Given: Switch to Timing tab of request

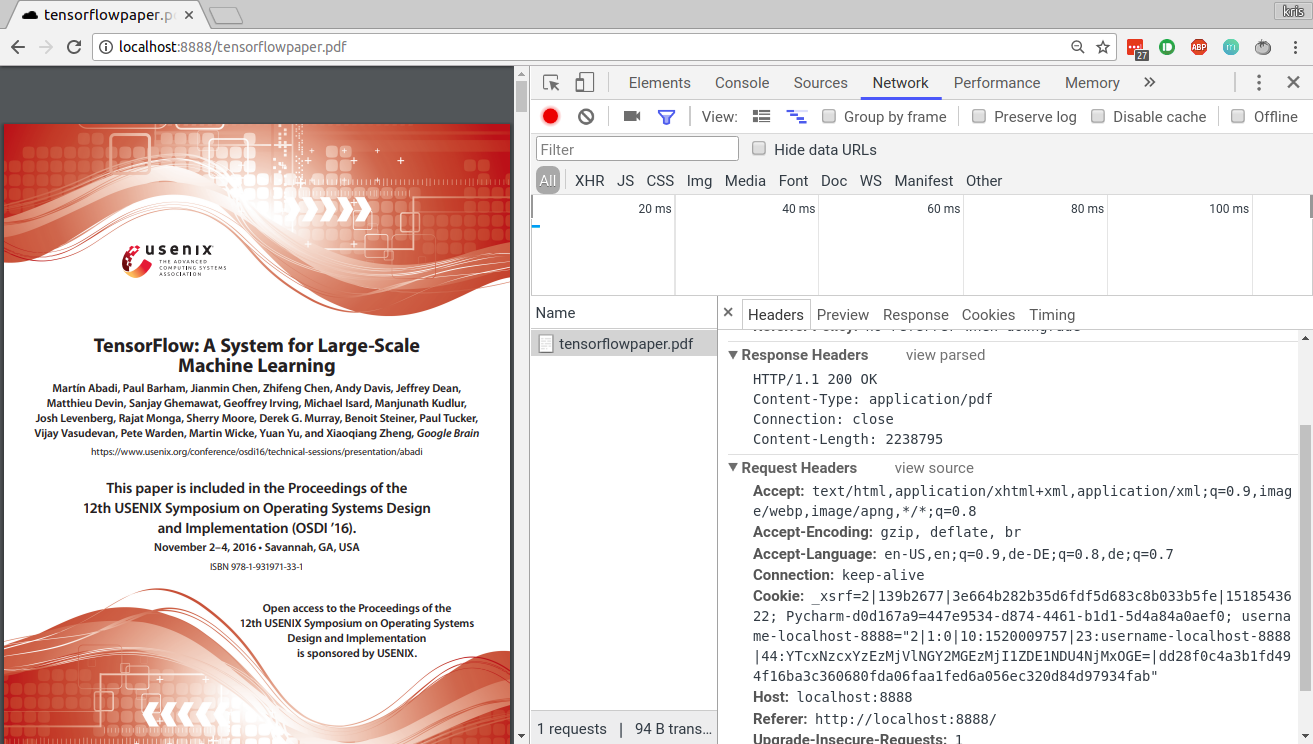Looking at the screenshot, I should [x=1052, y=315].
